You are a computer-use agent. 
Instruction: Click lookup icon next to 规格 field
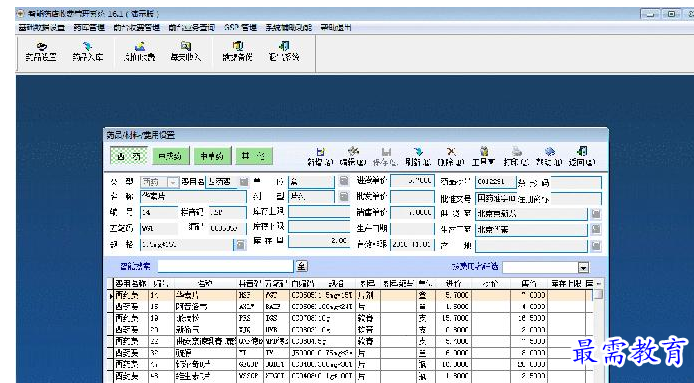pyautogui.click(x=240, y=244)
